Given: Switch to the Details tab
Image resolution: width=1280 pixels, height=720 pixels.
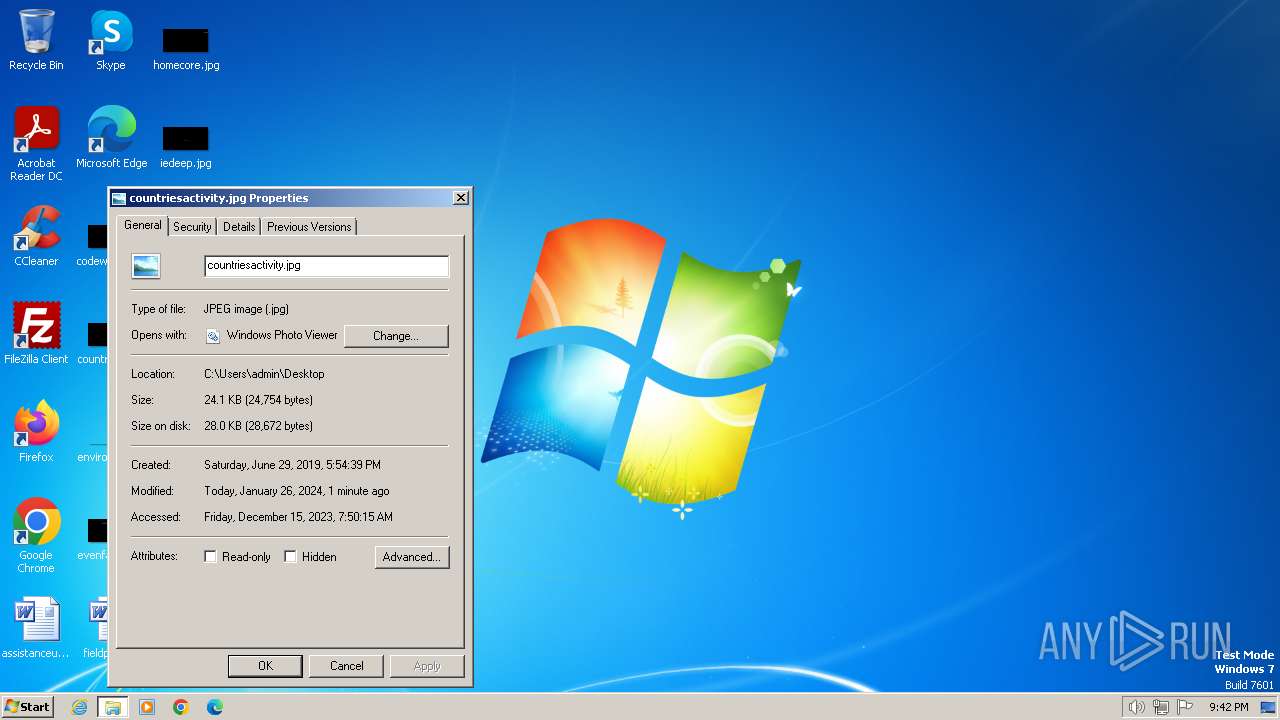Looking at the screenshot, I should click(x=239, y=227).
